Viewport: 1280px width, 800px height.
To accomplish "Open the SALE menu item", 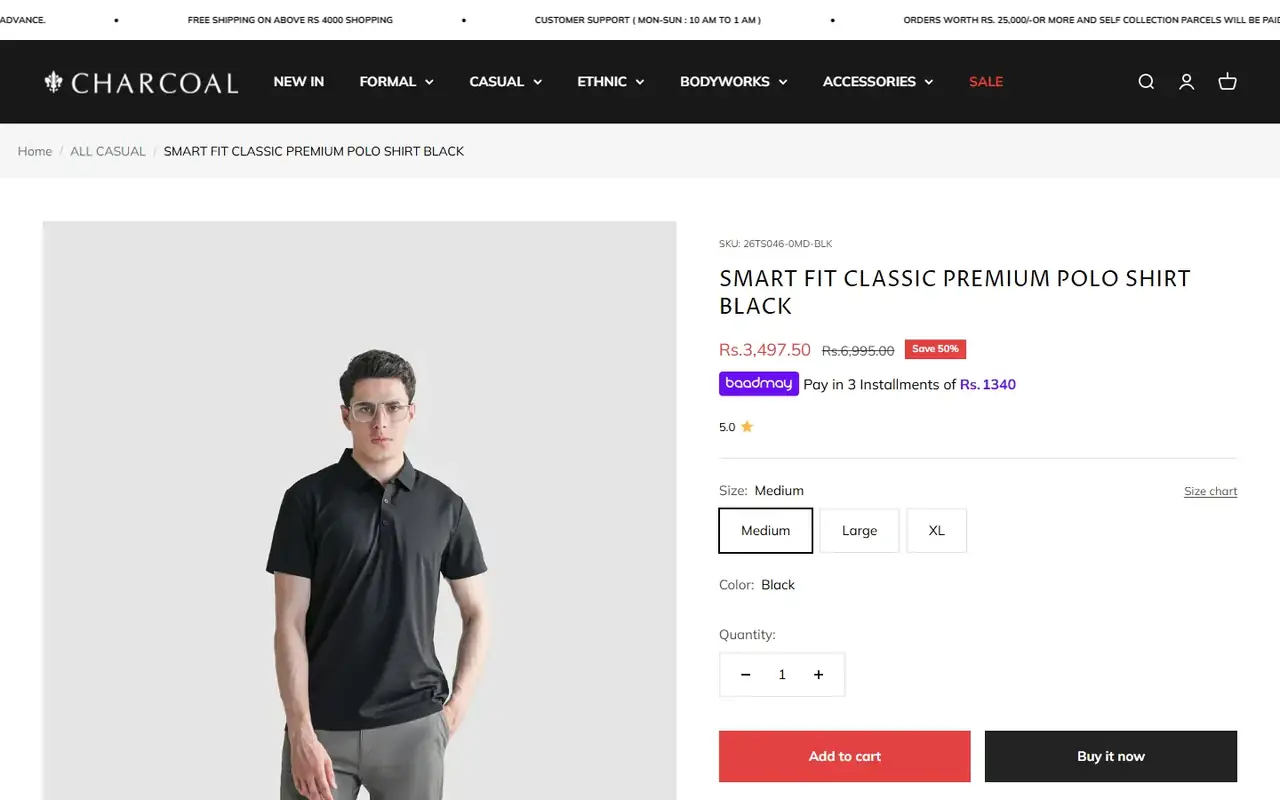I will click(986, 82).
